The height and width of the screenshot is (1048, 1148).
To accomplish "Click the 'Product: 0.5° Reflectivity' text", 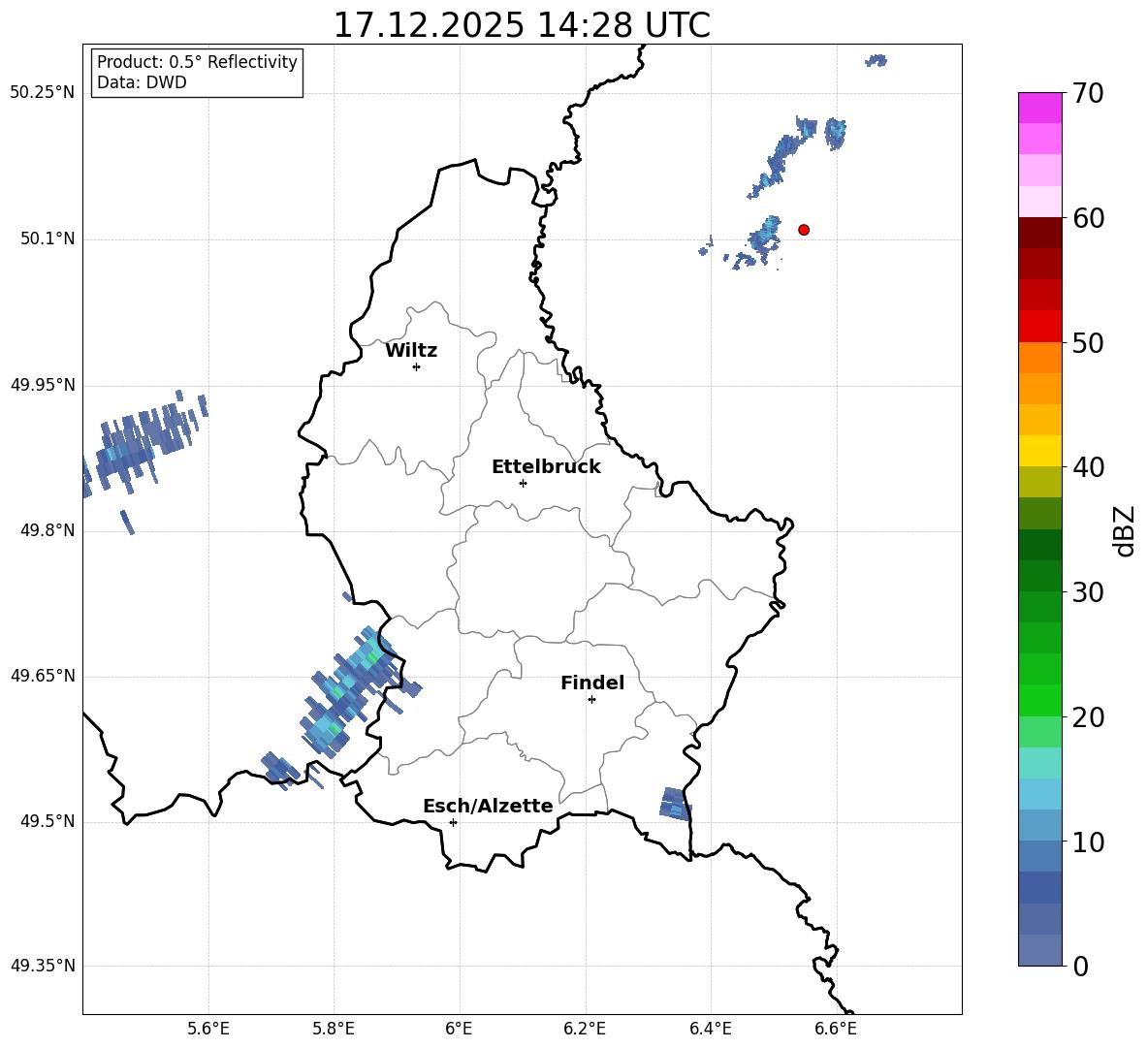I will 197,61.
